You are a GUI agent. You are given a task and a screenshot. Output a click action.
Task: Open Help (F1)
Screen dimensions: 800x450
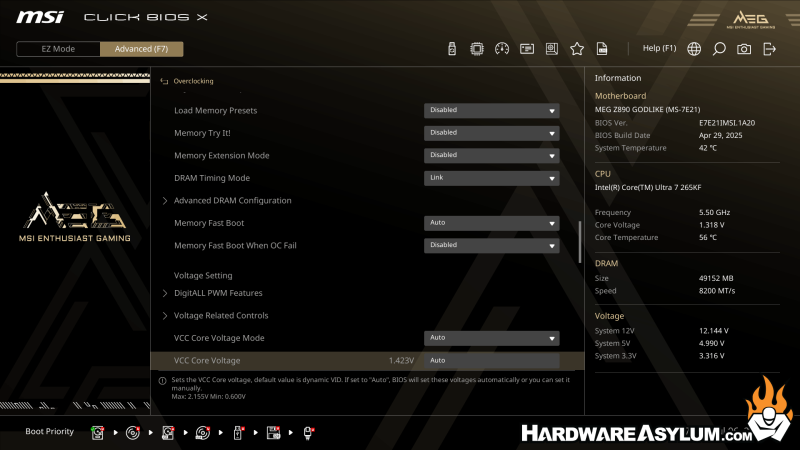[x=659, y=48]
